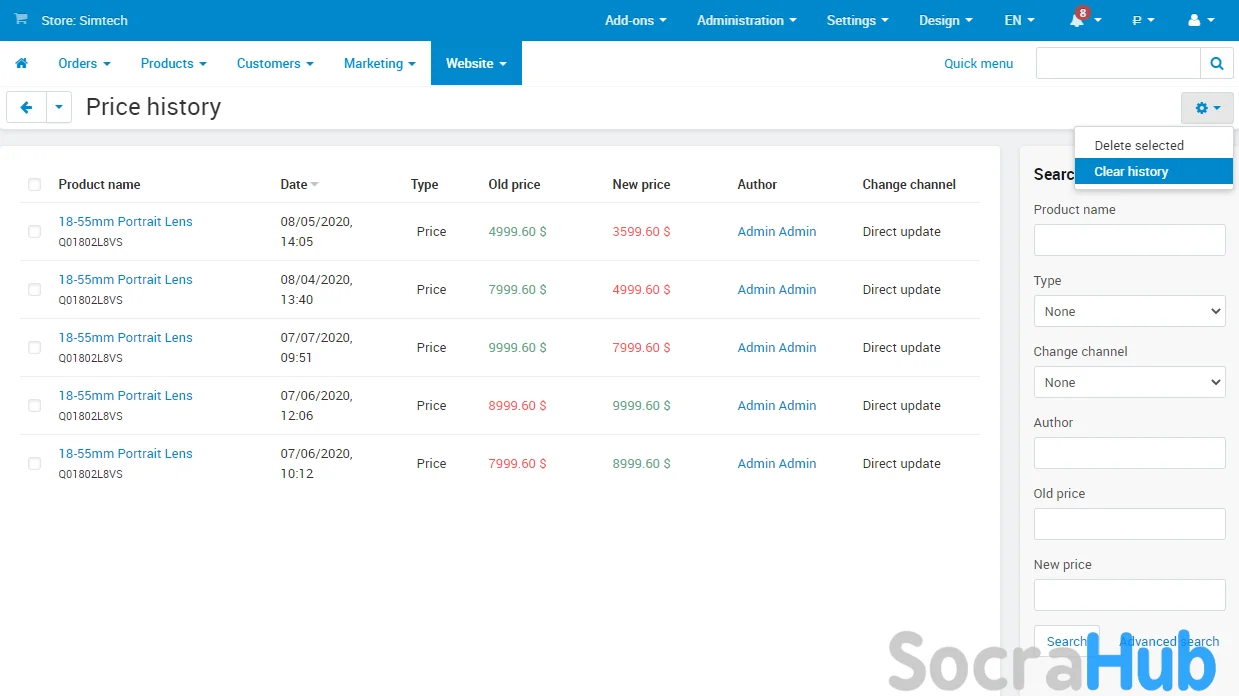Screen dimensions: 1239x696
Task: Sort the table by Date column
Action: pos(294,184)
